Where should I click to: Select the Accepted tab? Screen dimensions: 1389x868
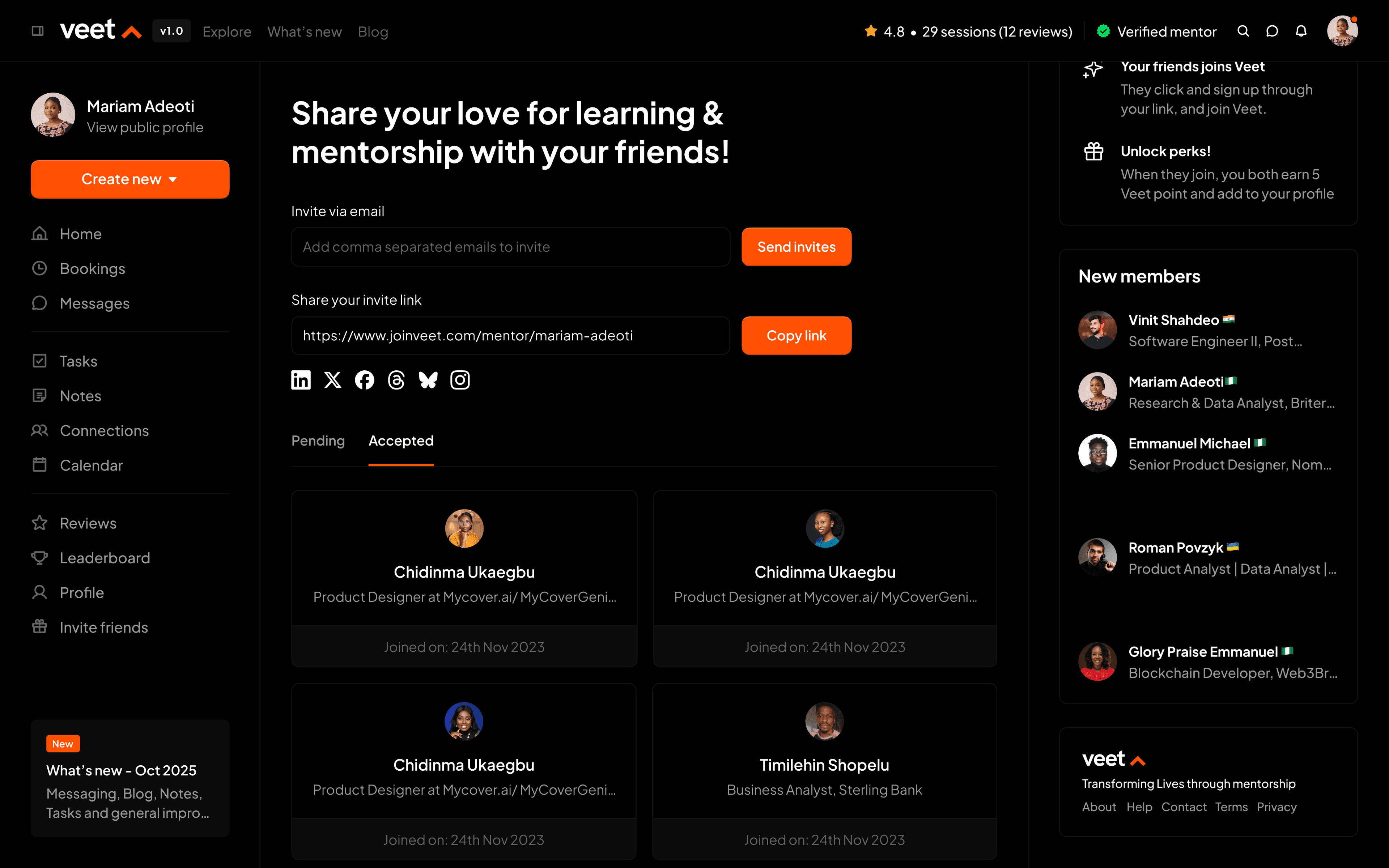coord(401,441)
